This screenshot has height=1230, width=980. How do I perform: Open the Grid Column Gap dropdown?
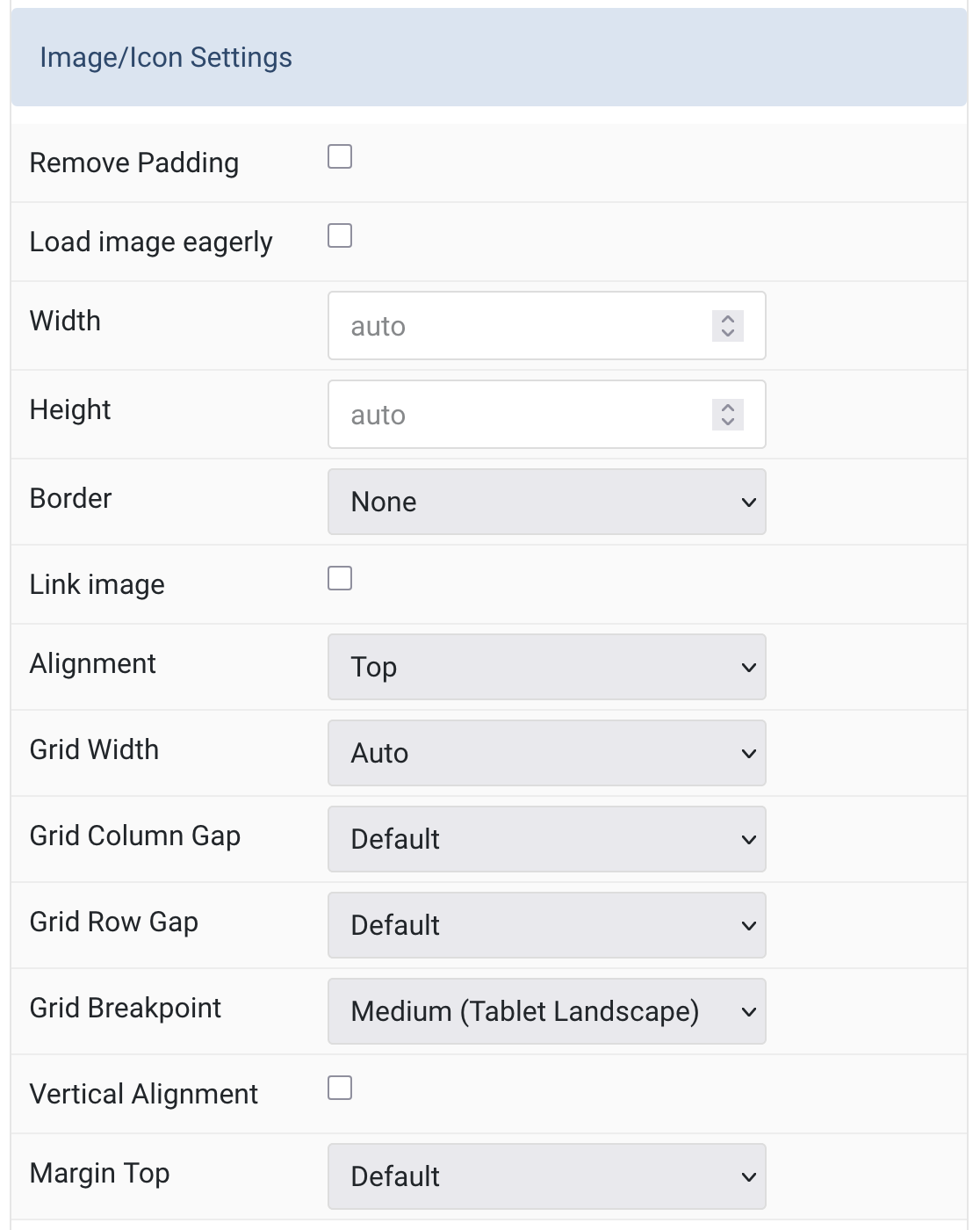[x=546, y=839]
